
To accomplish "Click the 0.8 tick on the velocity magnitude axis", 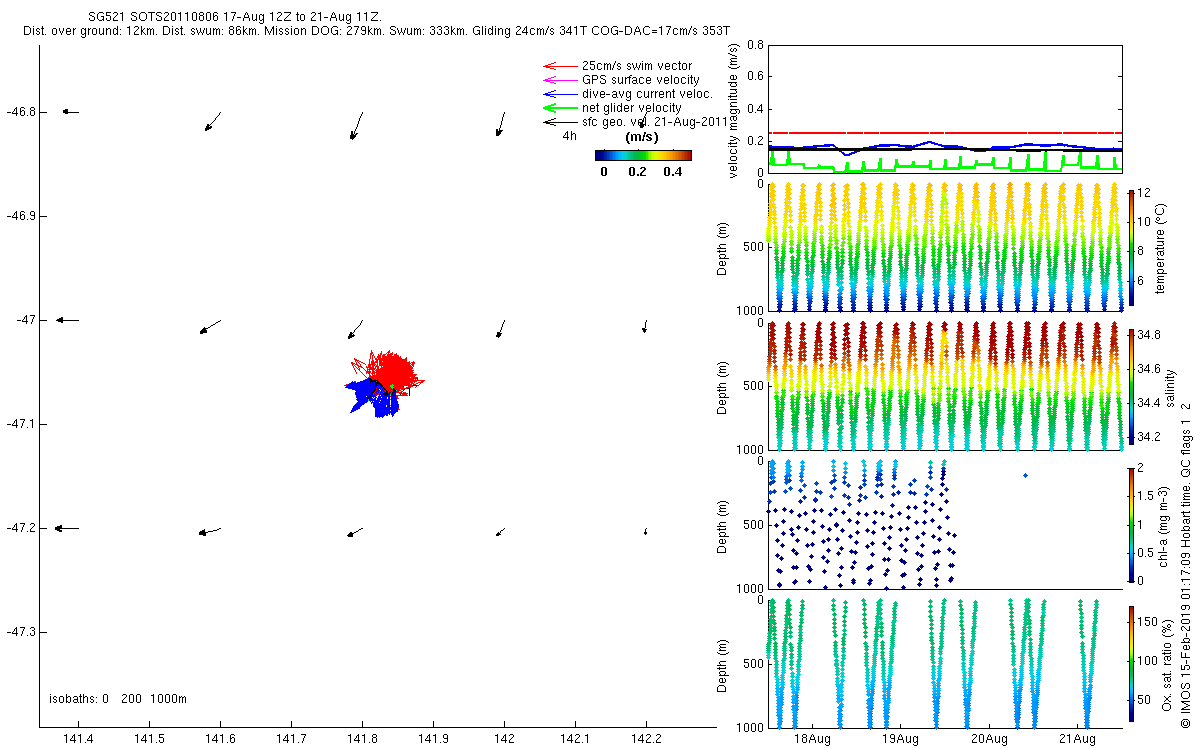I will (755, 46).
